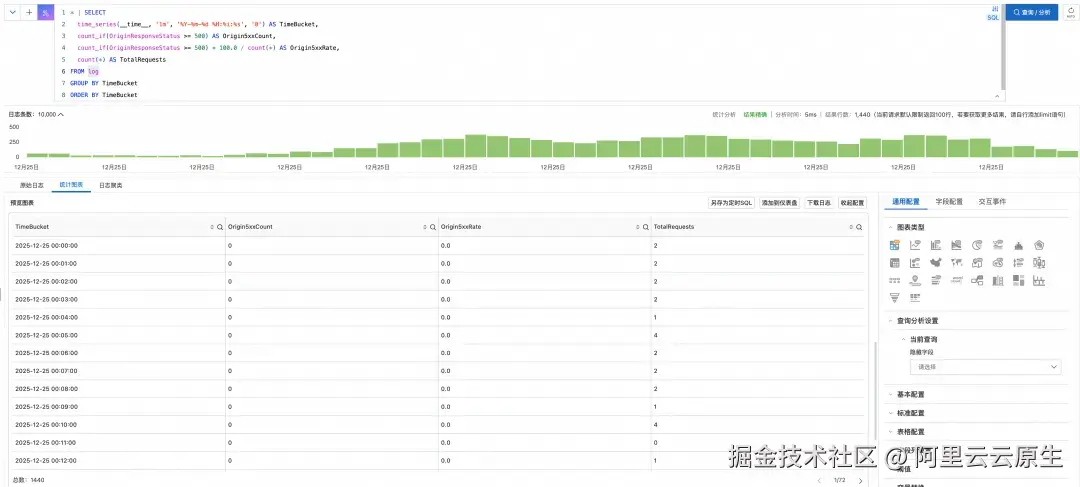This screenshot has height=487, width=1080.
Task: Select the map pin chart icon
Action: (915, 280)
